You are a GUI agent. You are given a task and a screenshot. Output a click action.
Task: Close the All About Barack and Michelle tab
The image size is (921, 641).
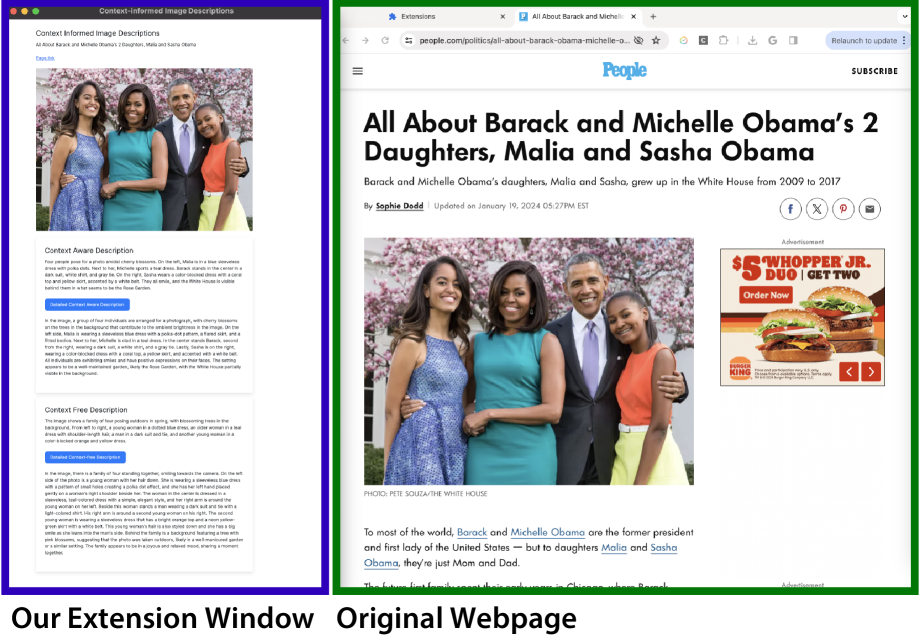(633, 16)
